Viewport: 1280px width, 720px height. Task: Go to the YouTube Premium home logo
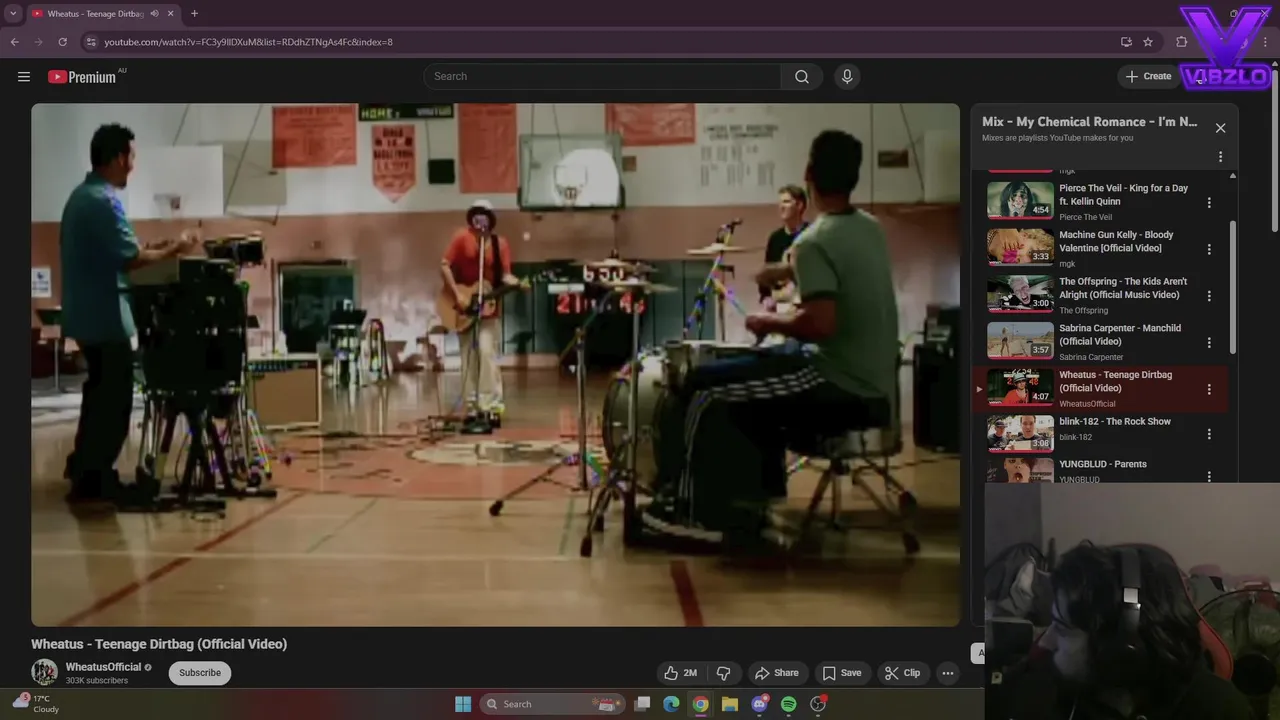[82, 77]
